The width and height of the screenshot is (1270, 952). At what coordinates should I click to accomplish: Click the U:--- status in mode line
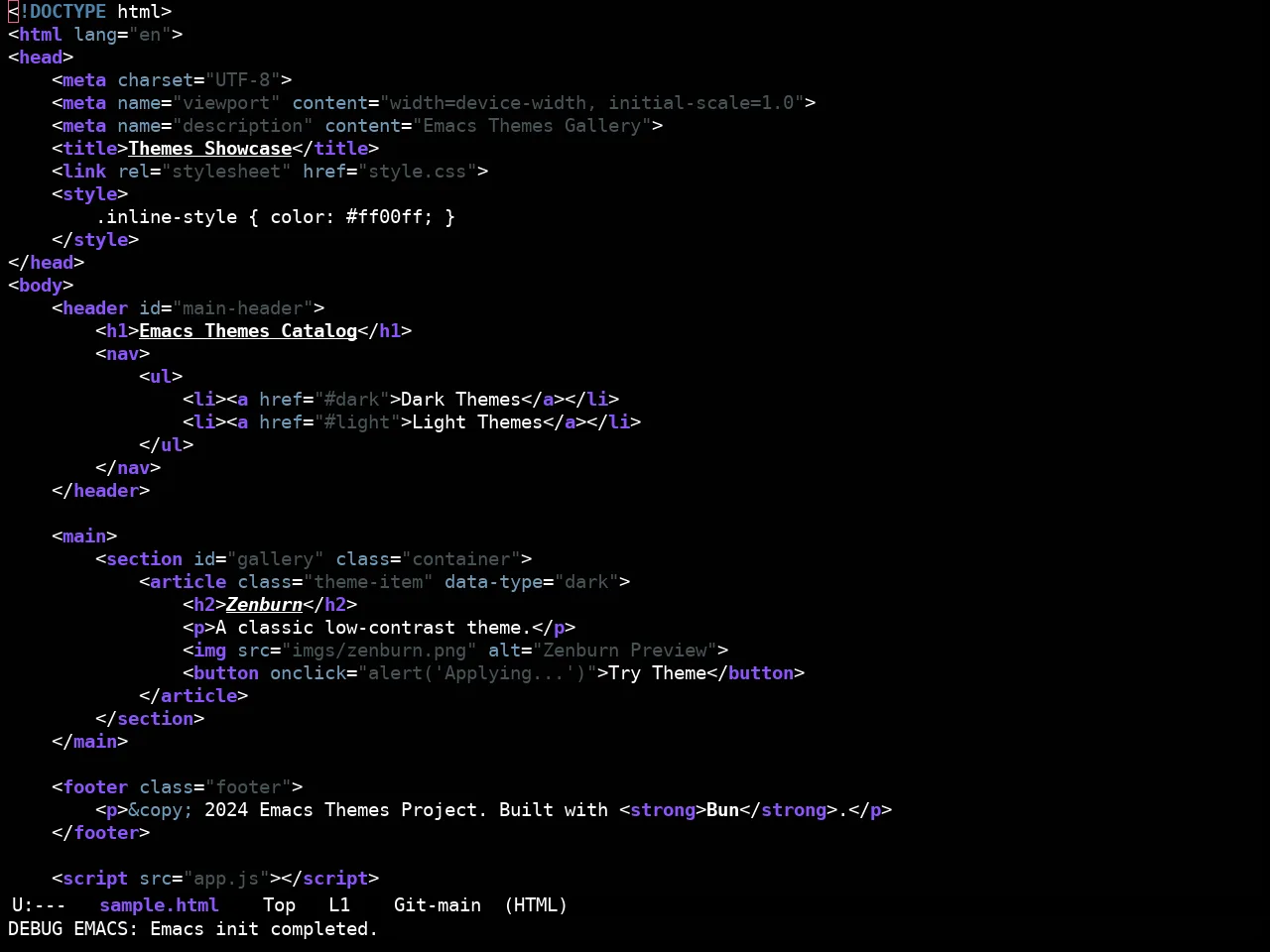pyautogui.click(x=39, y=905)
